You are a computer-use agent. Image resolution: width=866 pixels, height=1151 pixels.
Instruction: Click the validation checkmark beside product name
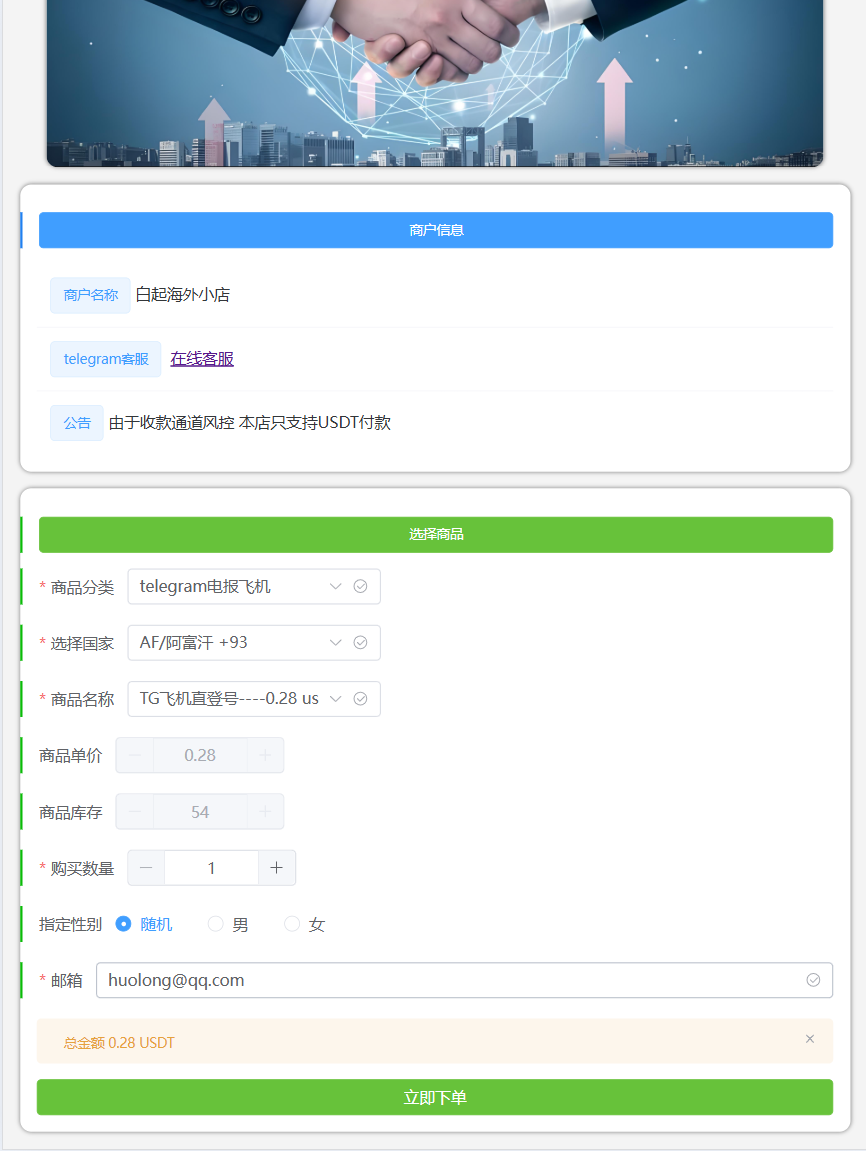360,698
